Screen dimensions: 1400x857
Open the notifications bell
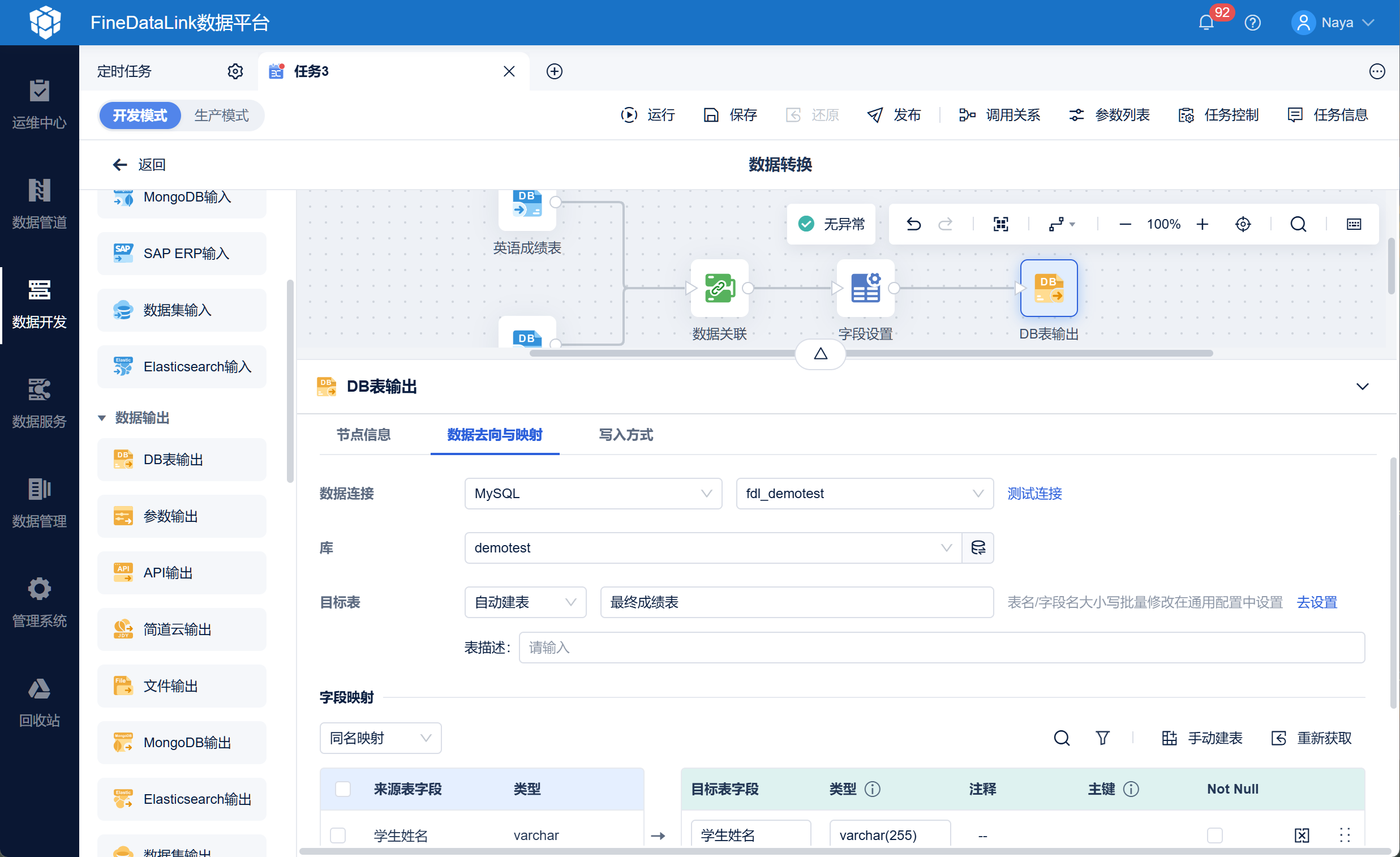click(x=1206, y=23)
